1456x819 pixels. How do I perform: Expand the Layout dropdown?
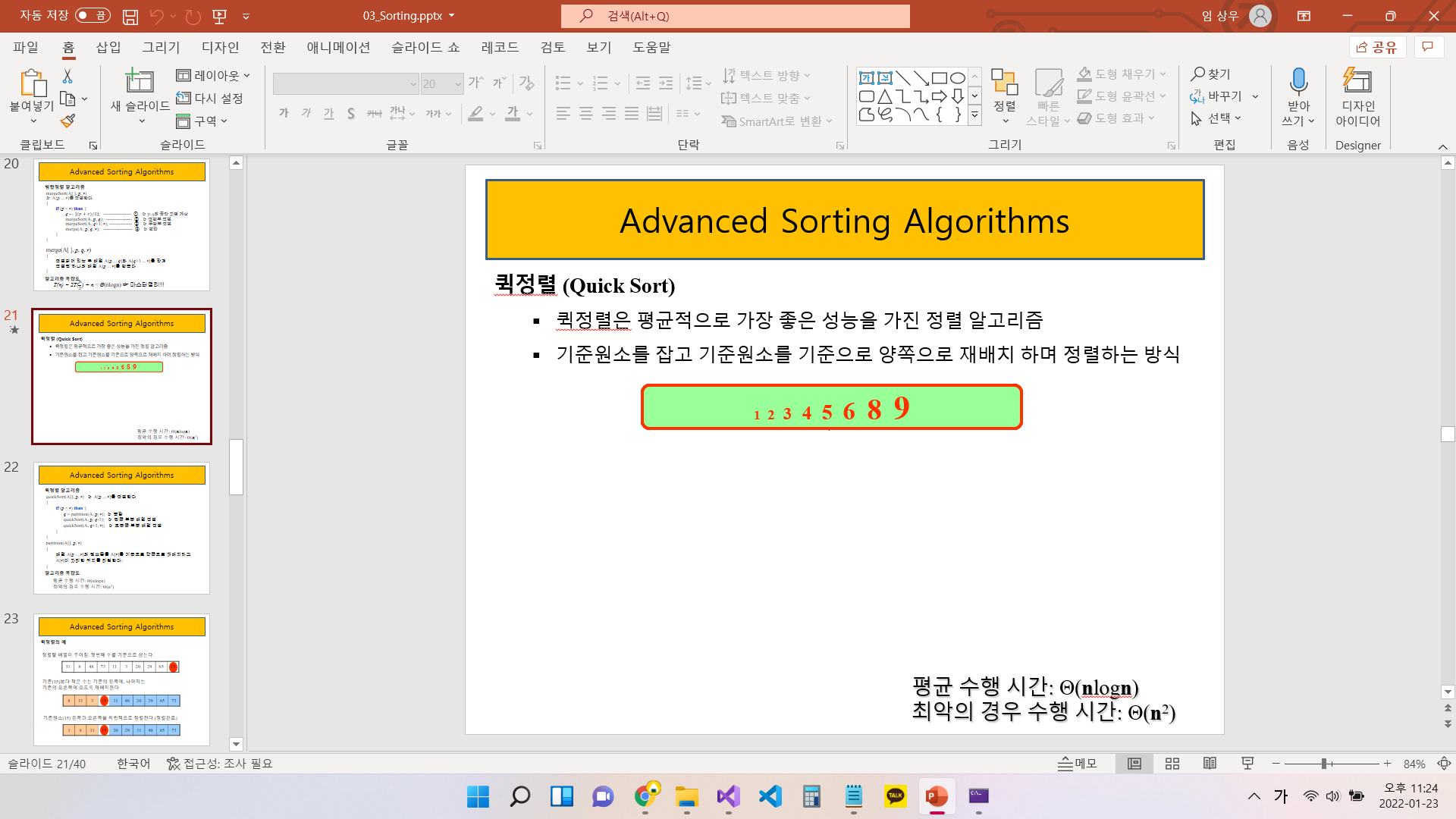coord(214,75)
